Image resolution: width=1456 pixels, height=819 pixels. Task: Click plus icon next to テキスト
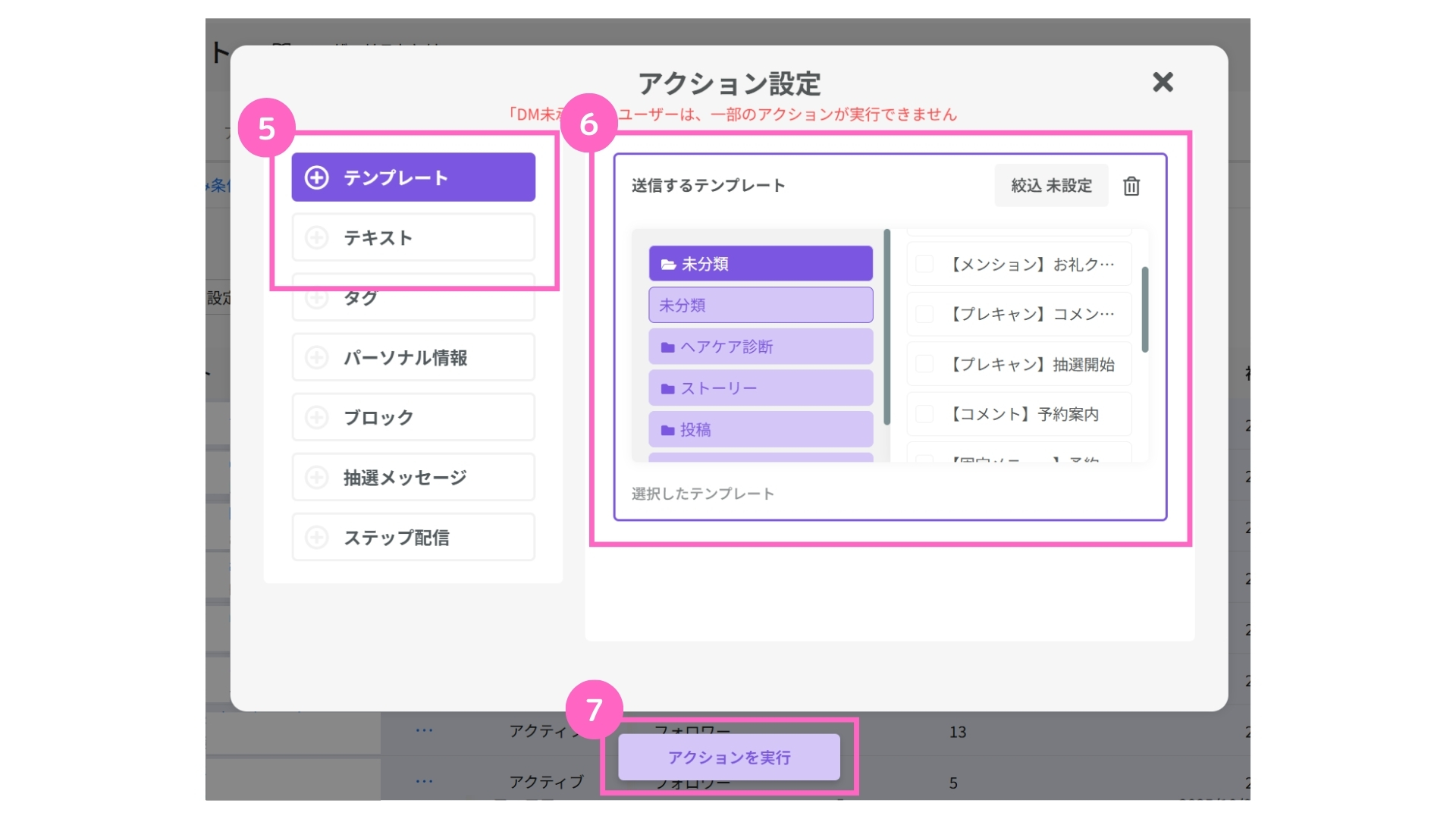pyautogui.click(x=316, y=237)
